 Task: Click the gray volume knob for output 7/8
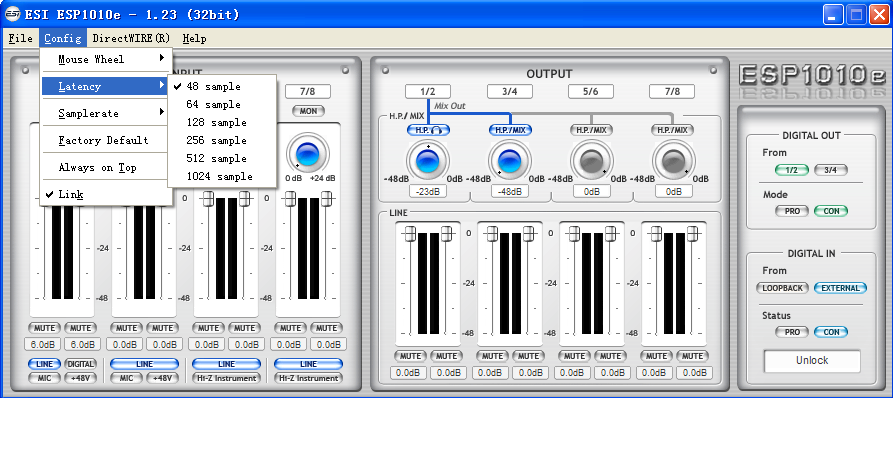click(673, 161)
